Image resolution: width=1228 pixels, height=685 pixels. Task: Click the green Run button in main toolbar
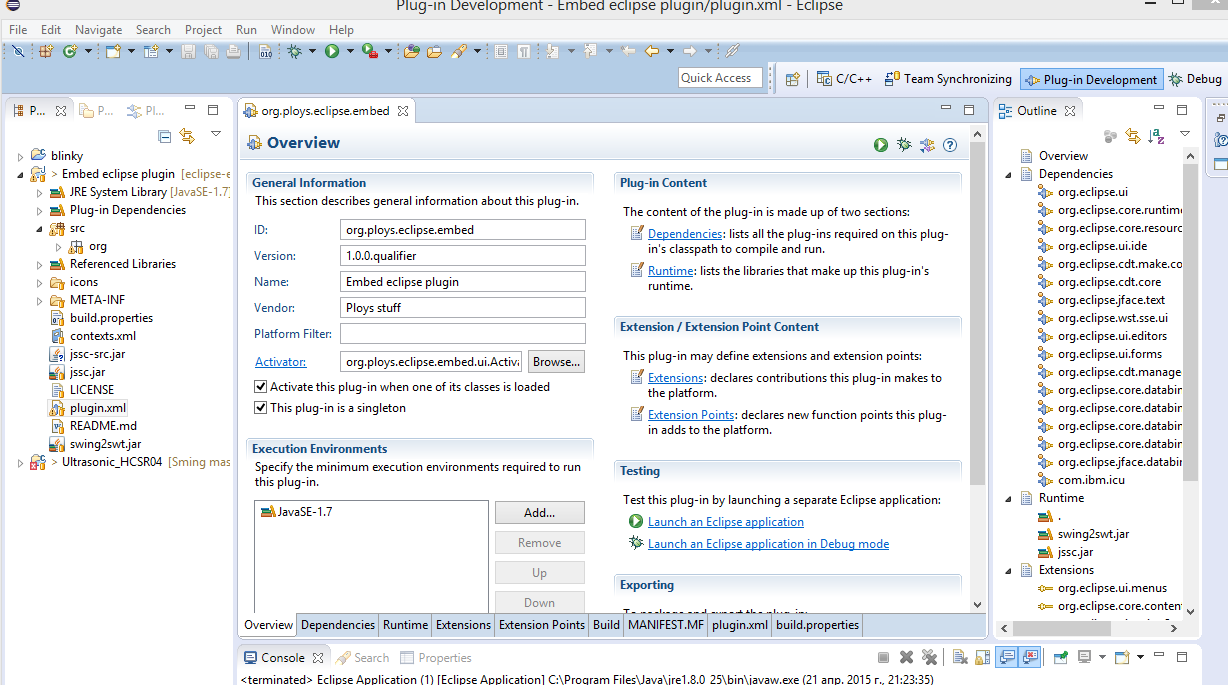click(x=332, y=51)
